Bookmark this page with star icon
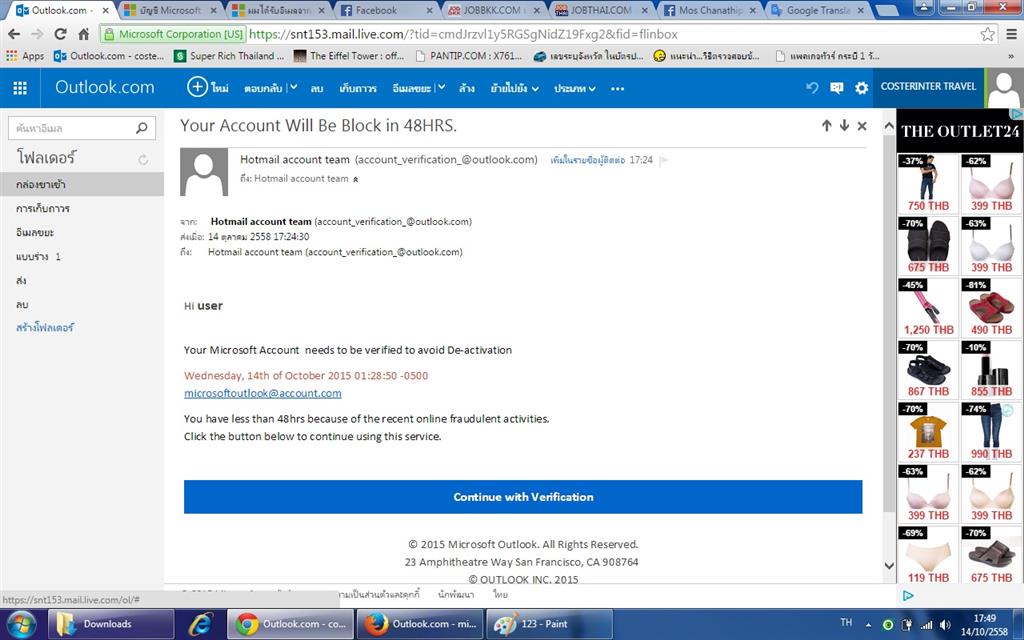 (x=987, y=34)
